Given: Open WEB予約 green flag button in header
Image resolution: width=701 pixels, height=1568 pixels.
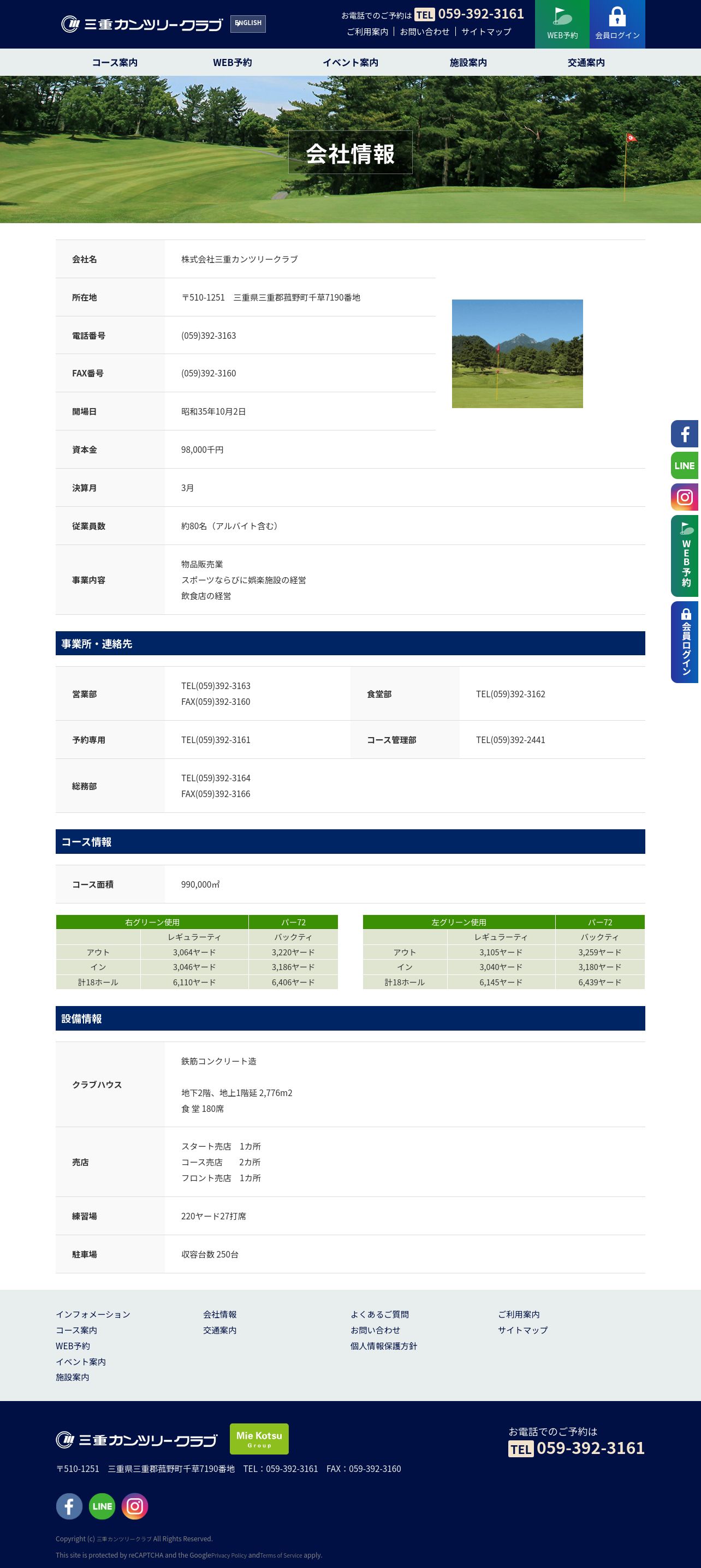Looking at the screenshot, I should [562, 25].
